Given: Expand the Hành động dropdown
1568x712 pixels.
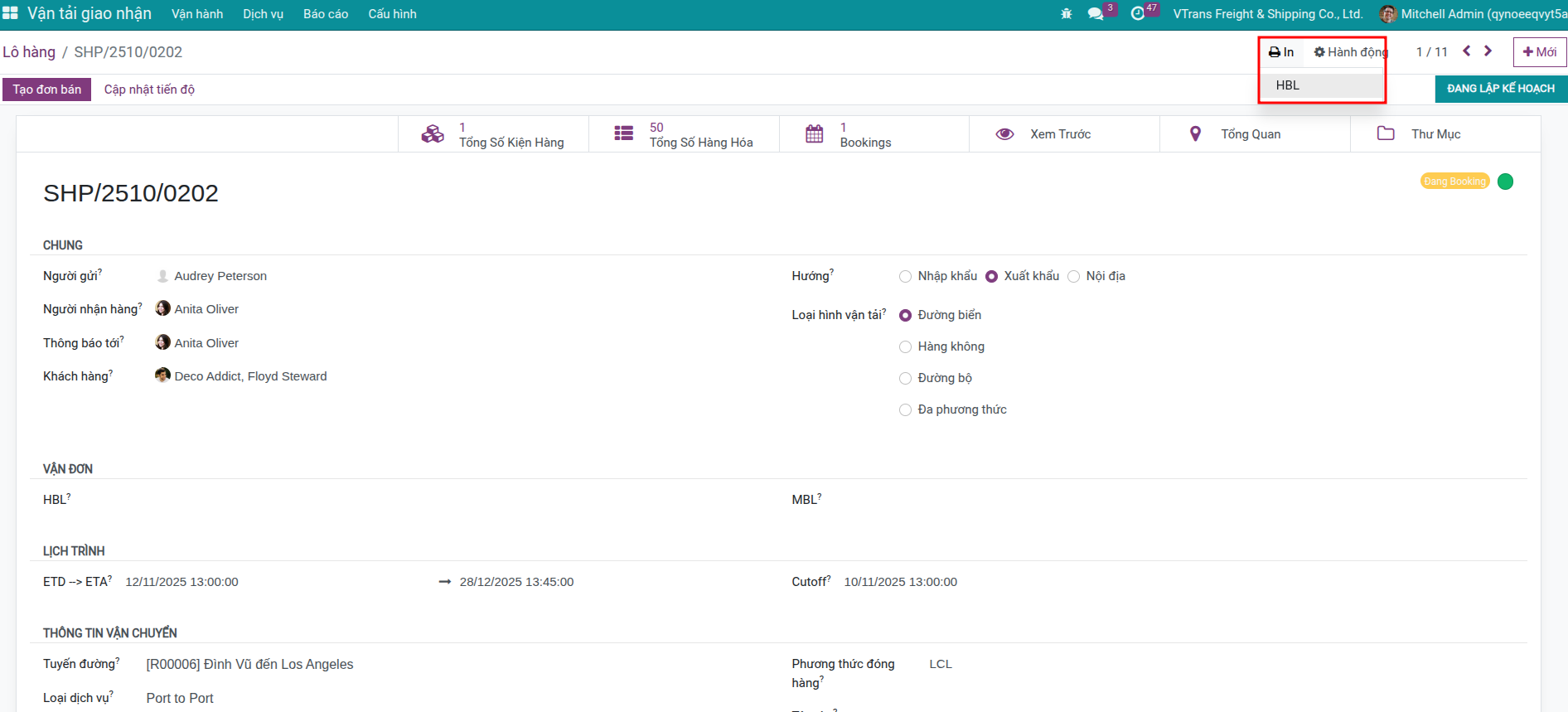Looking at the screenshot, I should point(1350,52).
